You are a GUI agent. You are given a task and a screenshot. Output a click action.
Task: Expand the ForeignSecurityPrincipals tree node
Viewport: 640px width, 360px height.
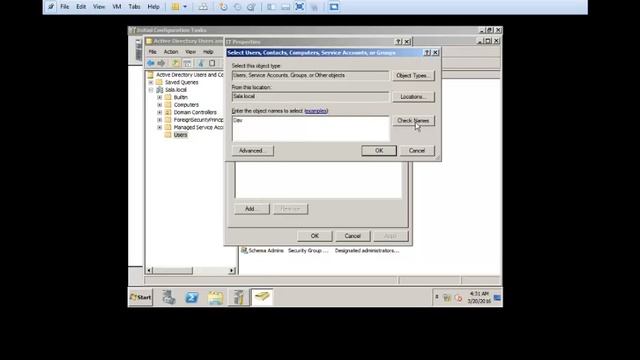click(x=160, y=120)
